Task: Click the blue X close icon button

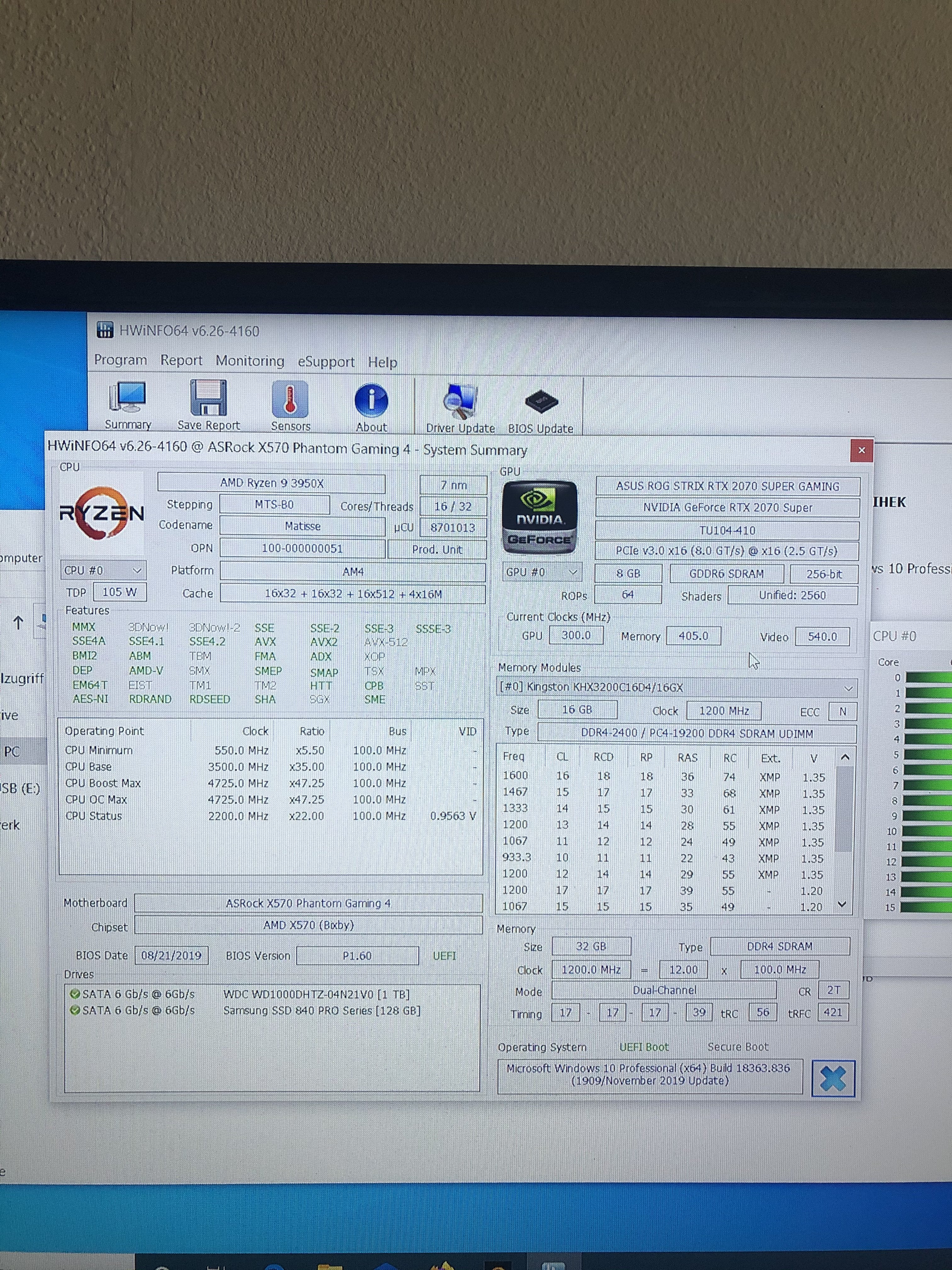Action: pos(833,1078)
